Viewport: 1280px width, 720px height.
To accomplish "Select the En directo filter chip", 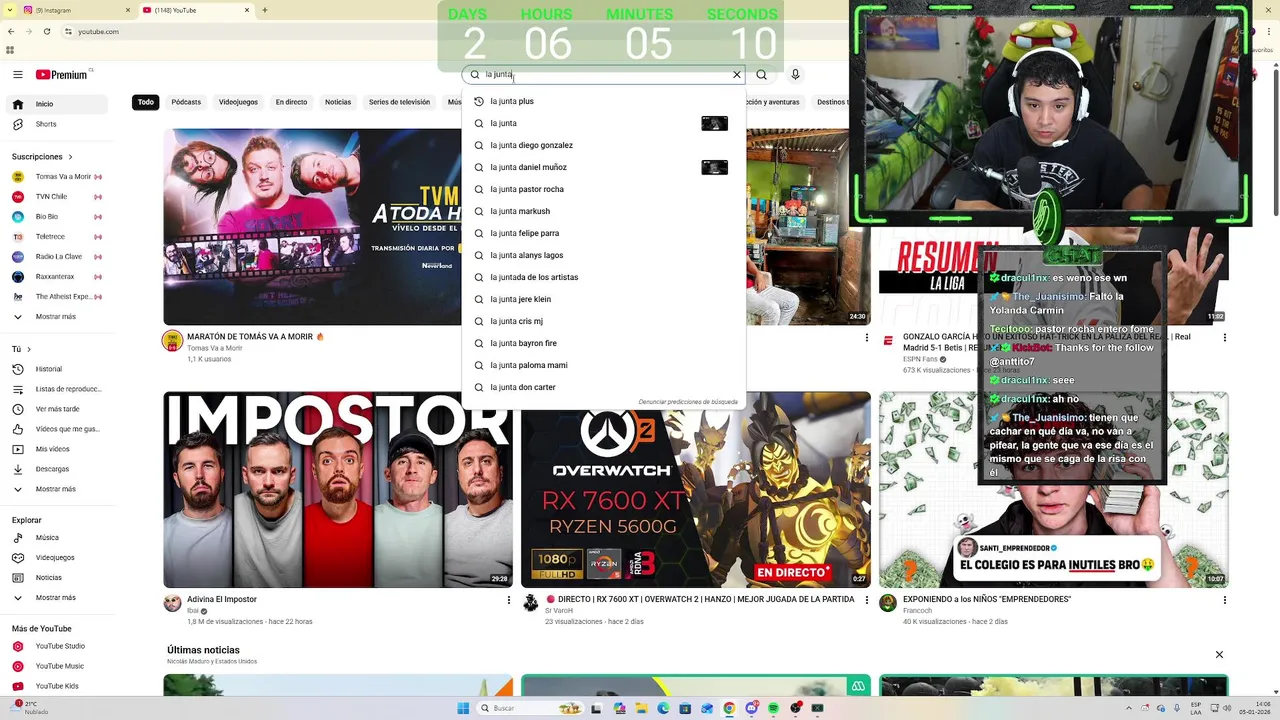I will click(x=291, y=102).
